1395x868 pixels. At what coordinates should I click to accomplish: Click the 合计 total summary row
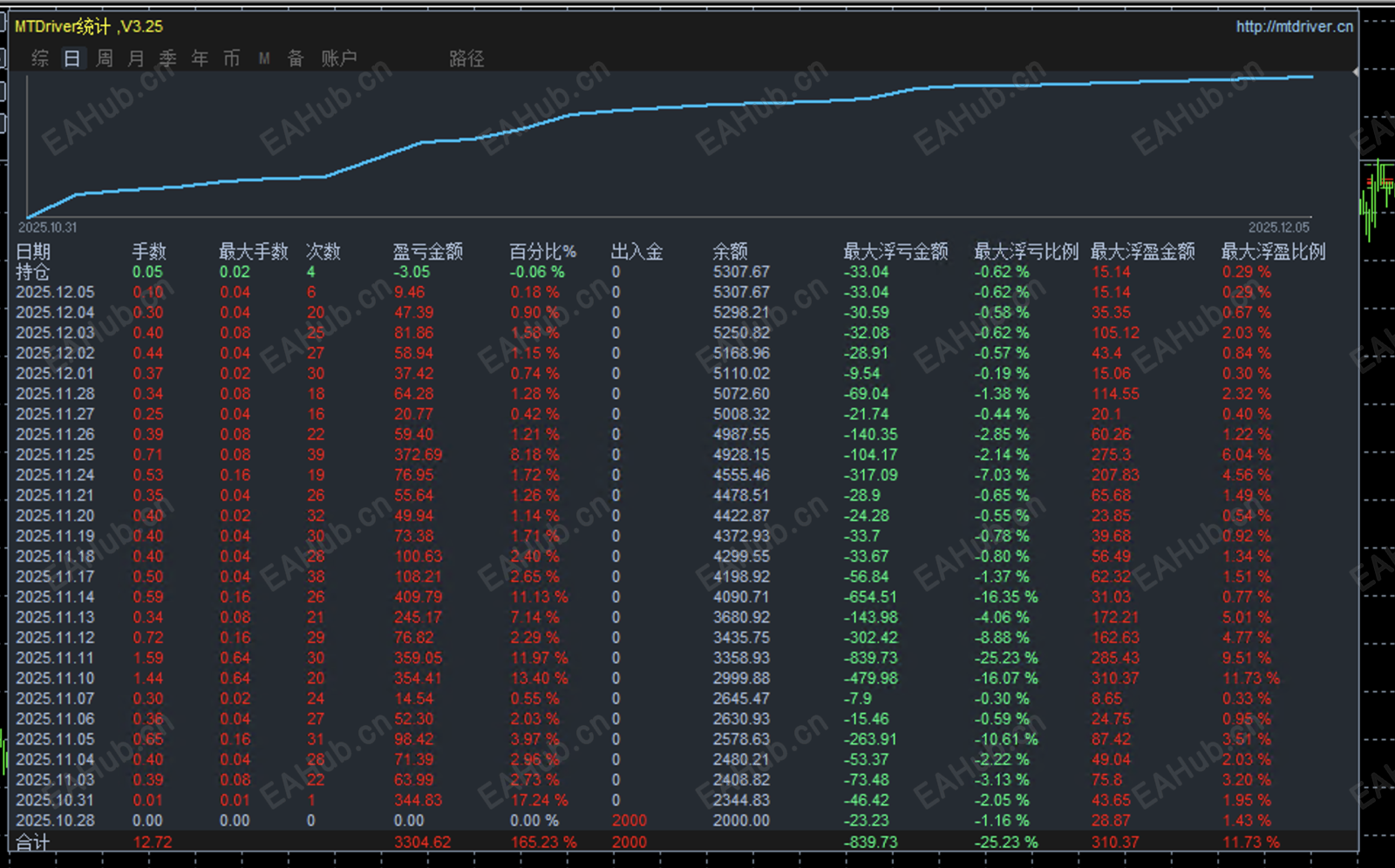pos(32,842)
